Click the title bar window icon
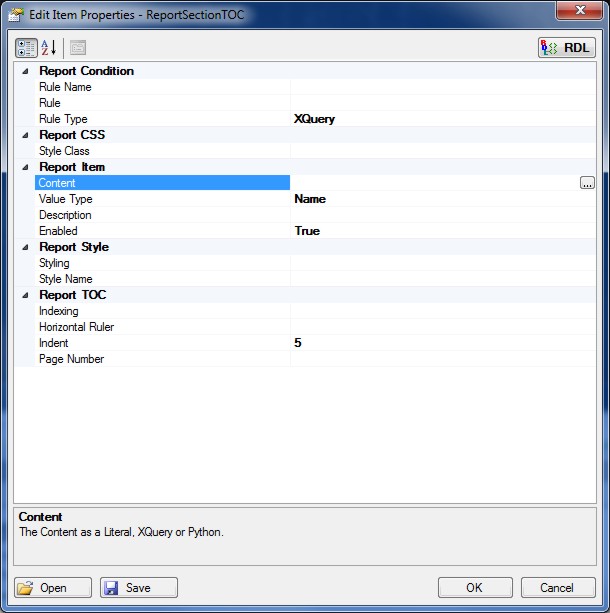610x613 pixels. (x=16, y=15)
